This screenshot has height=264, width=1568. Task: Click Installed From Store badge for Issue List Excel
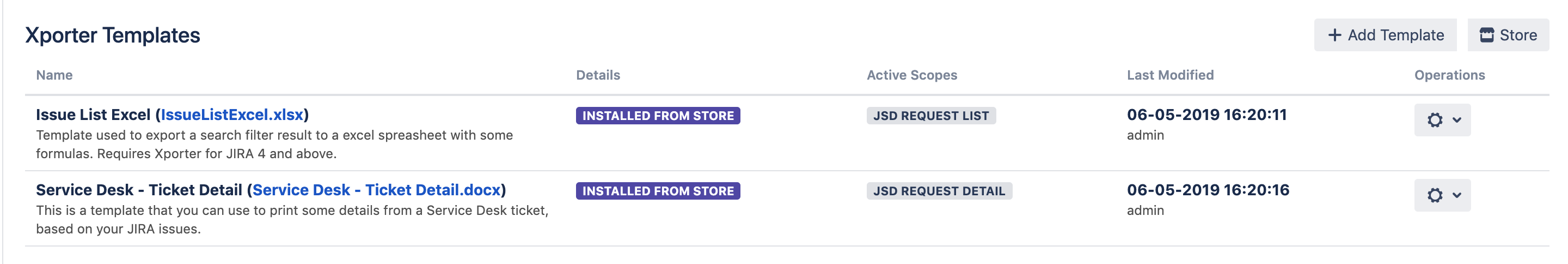(x=657, y=116)
